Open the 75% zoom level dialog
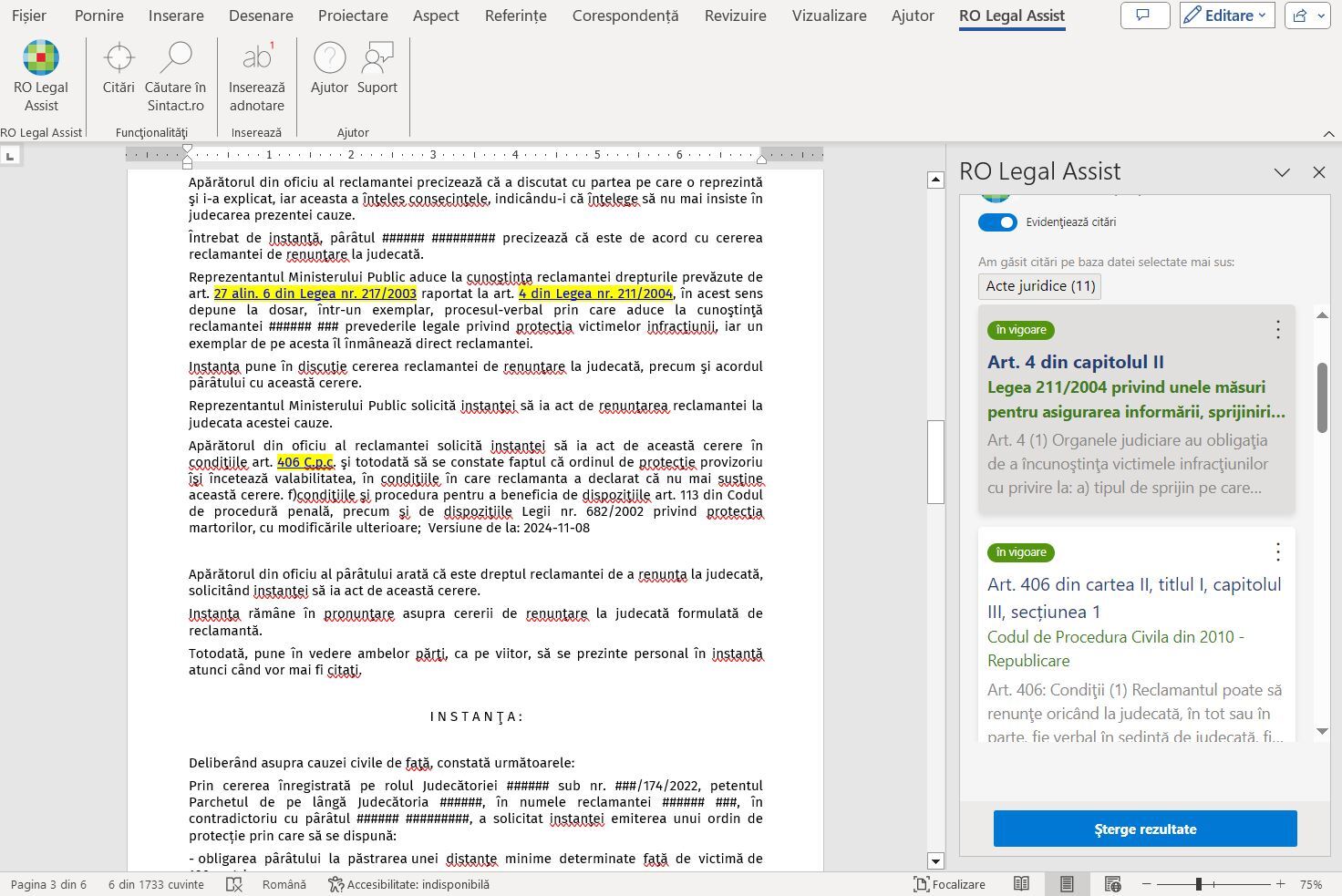 coord(1311,884)
